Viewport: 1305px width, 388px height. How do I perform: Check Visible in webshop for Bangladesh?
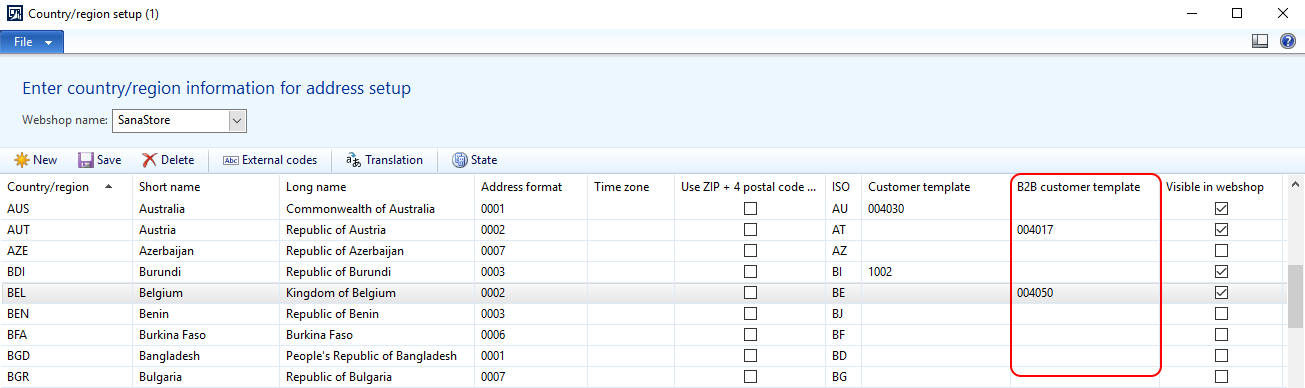(1221, 356)
